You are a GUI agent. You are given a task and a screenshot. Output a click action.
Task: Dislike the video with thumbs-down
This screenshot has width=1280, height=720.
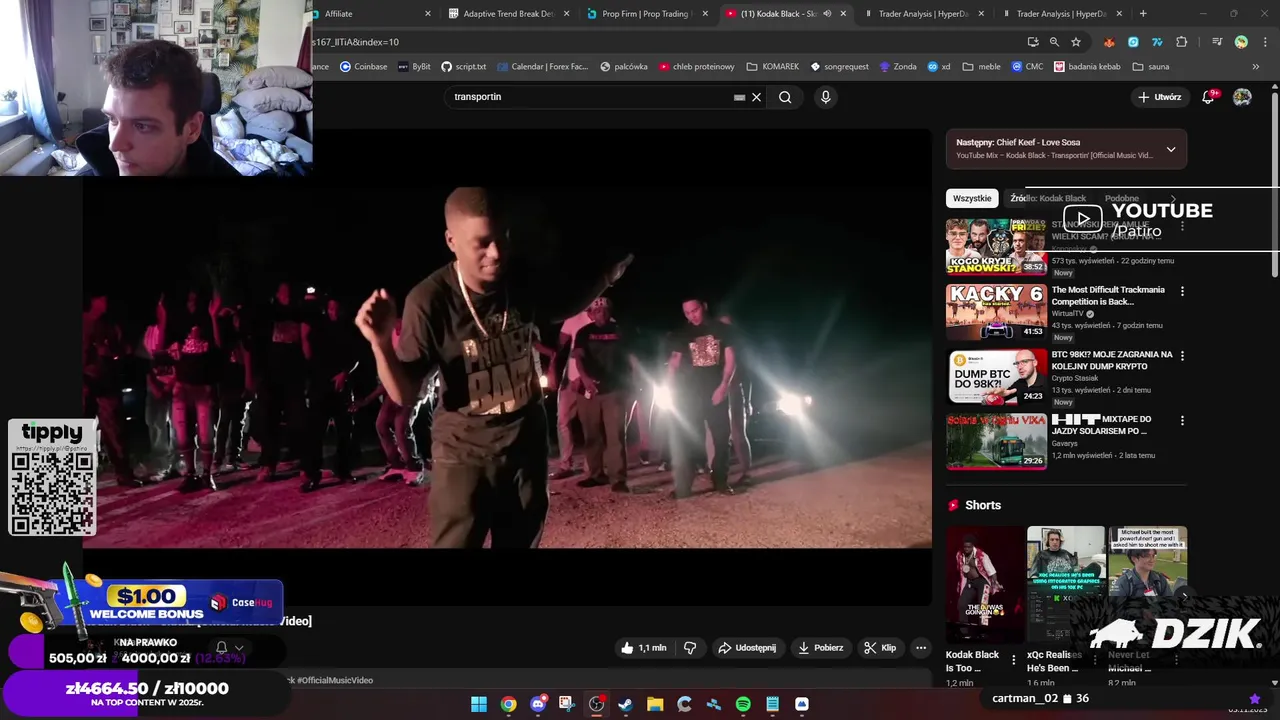point(690,648)
